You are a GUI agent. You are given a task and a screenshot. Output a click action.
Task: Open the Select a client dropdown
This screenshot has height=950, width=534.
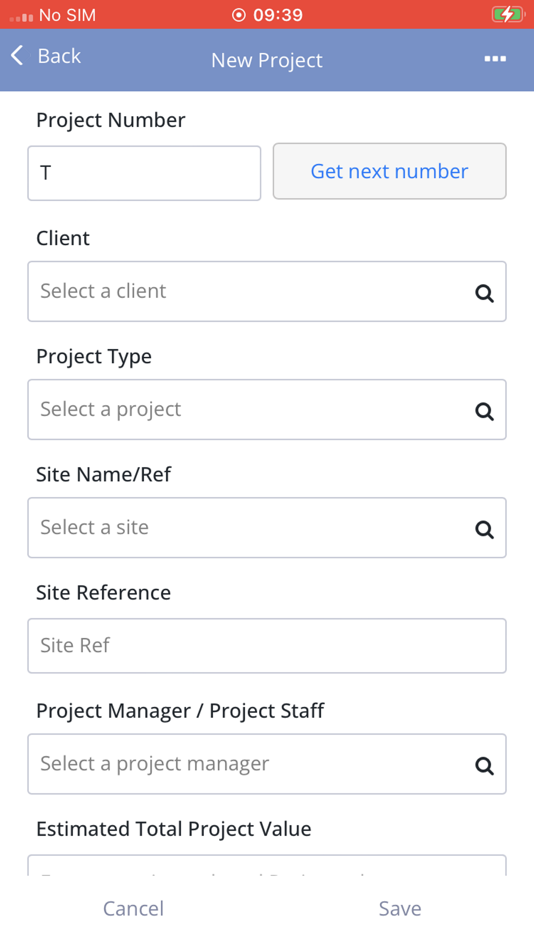267,291
